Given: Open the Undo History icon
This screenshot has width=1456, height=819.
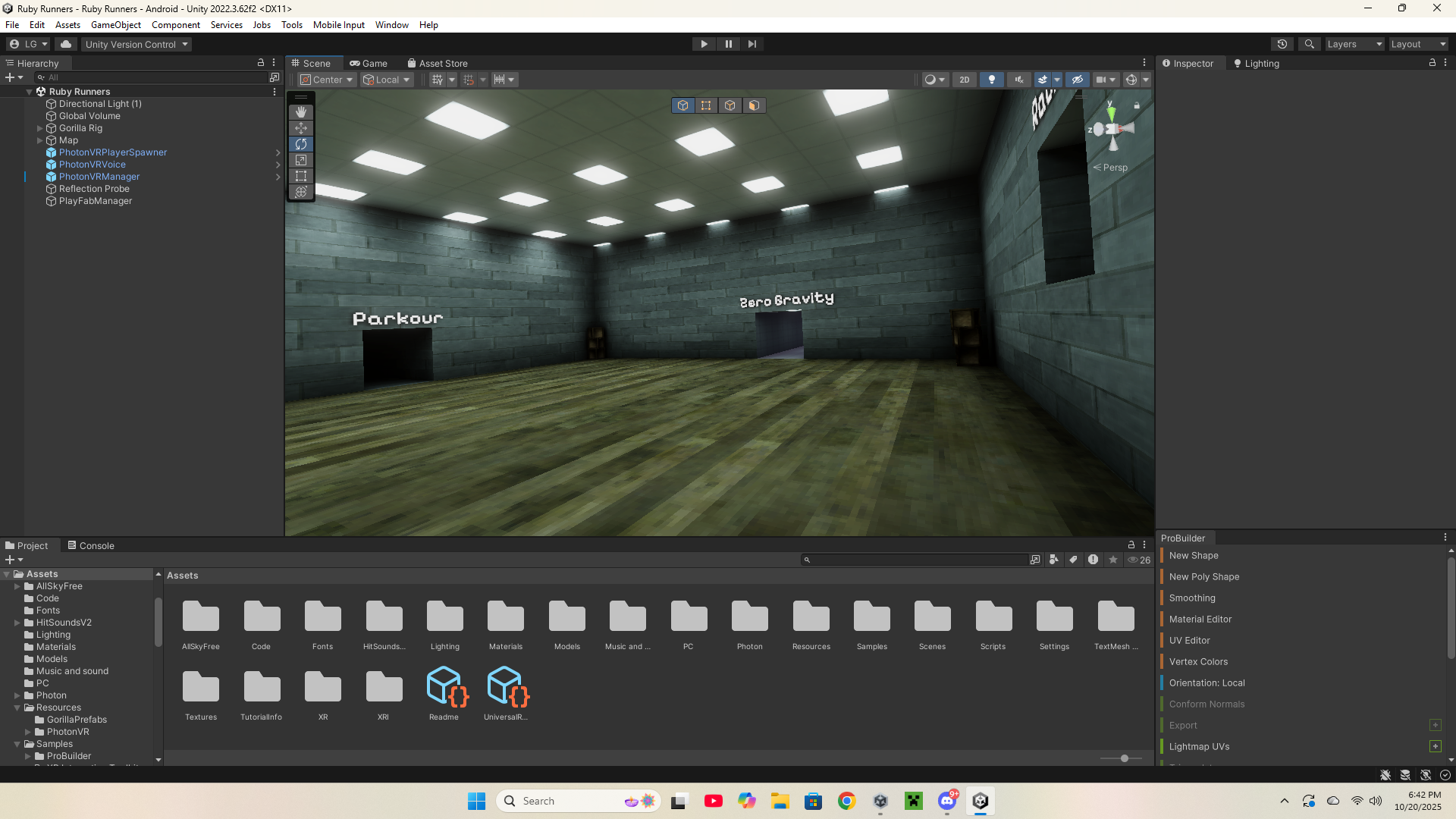Looking at the screenshot, I should click(x=1282, y=44).
